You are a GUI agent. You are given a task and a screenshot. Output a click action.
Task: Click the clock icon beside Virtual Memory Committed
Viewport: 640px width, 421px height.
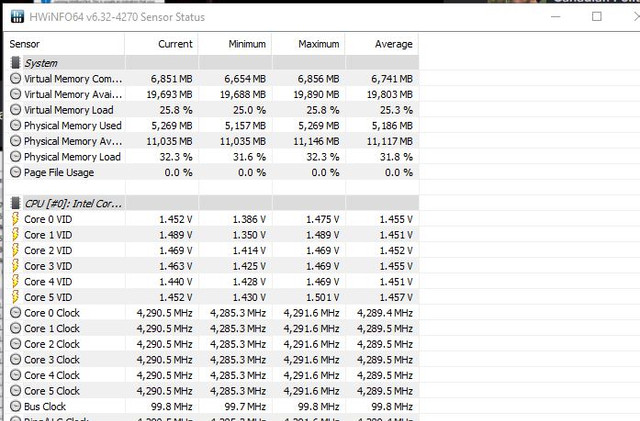pos(16,78)
